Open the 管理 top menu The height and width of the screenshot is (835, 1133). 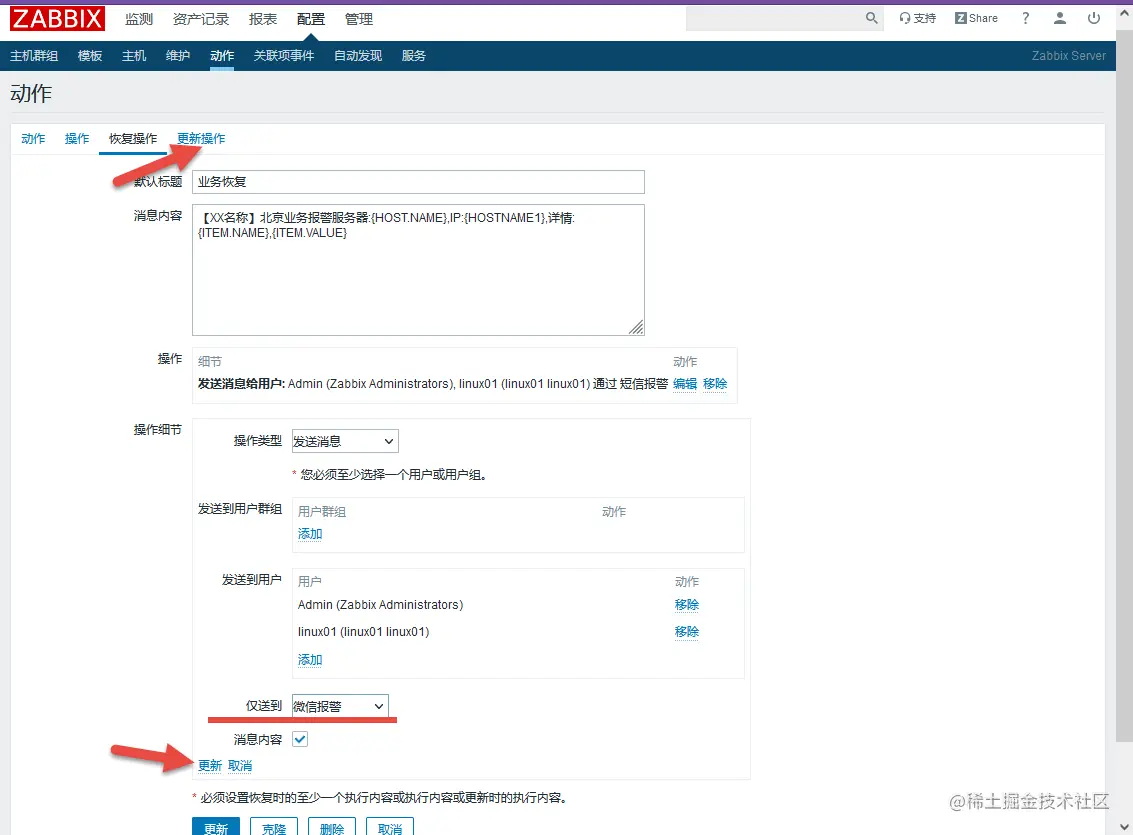point(359,19)
